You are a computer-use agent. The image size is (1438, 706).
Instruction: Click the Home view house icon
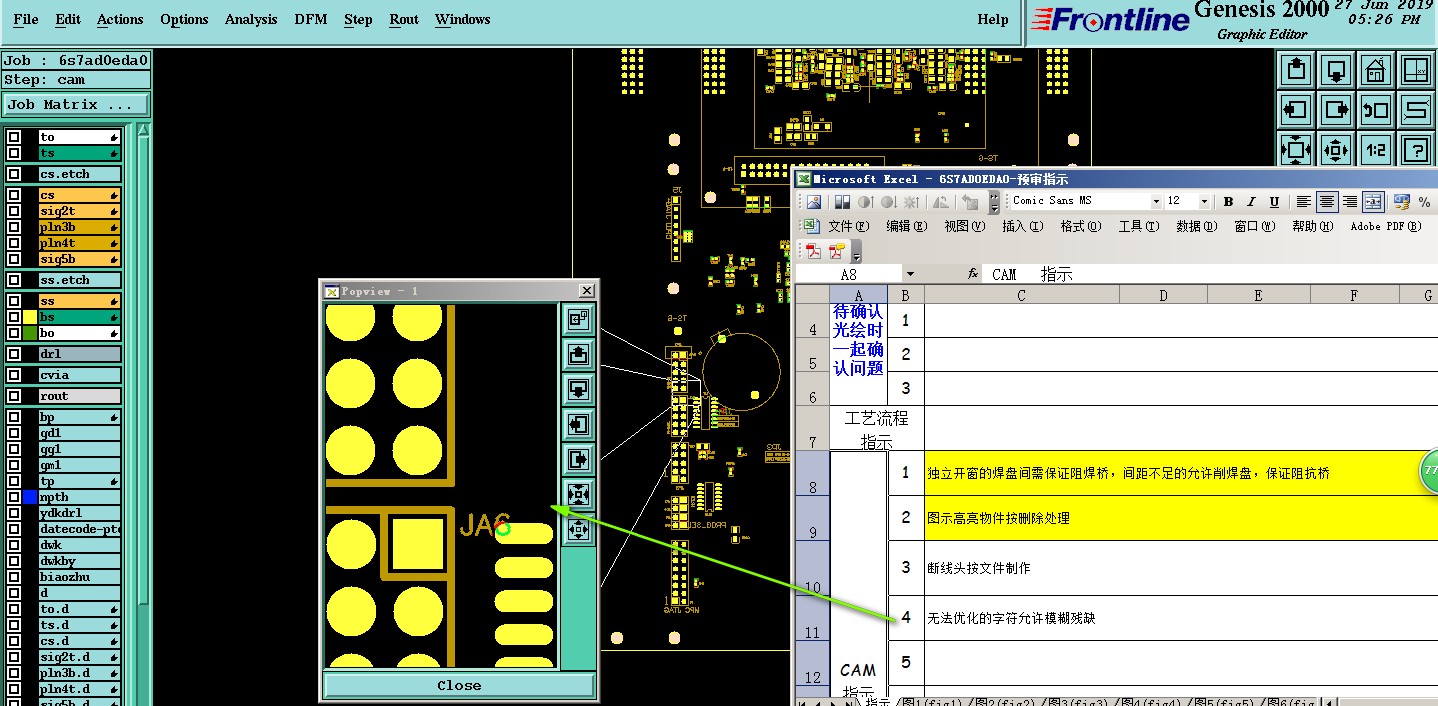1376,70
